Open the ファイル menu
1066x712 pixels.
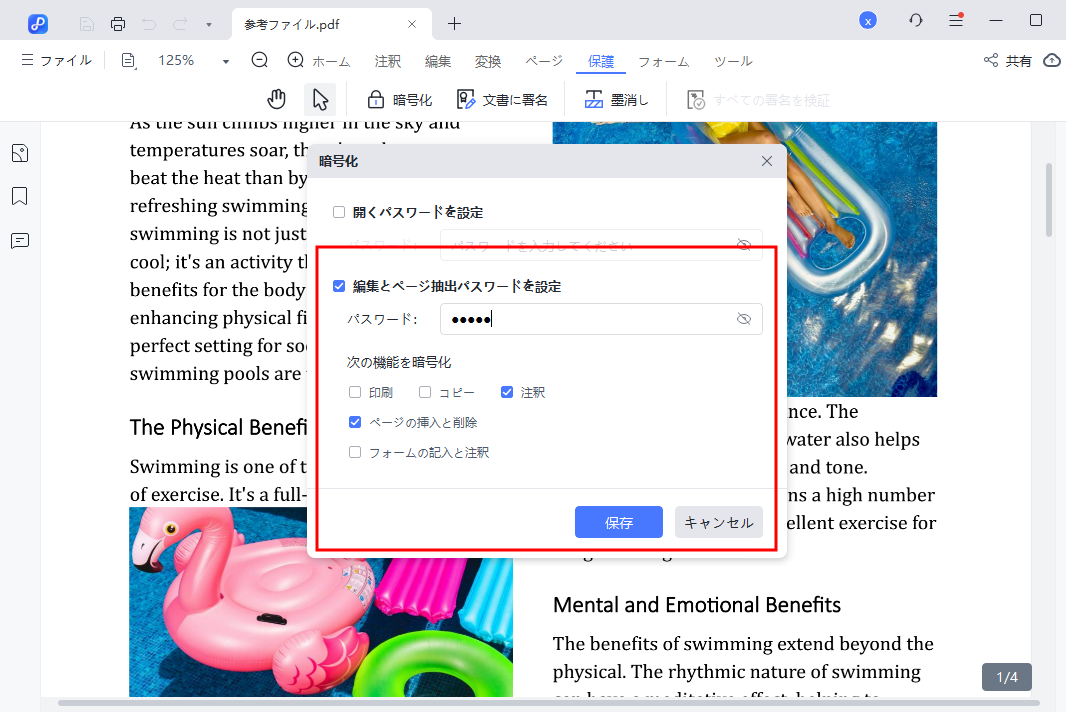[56, 60]
